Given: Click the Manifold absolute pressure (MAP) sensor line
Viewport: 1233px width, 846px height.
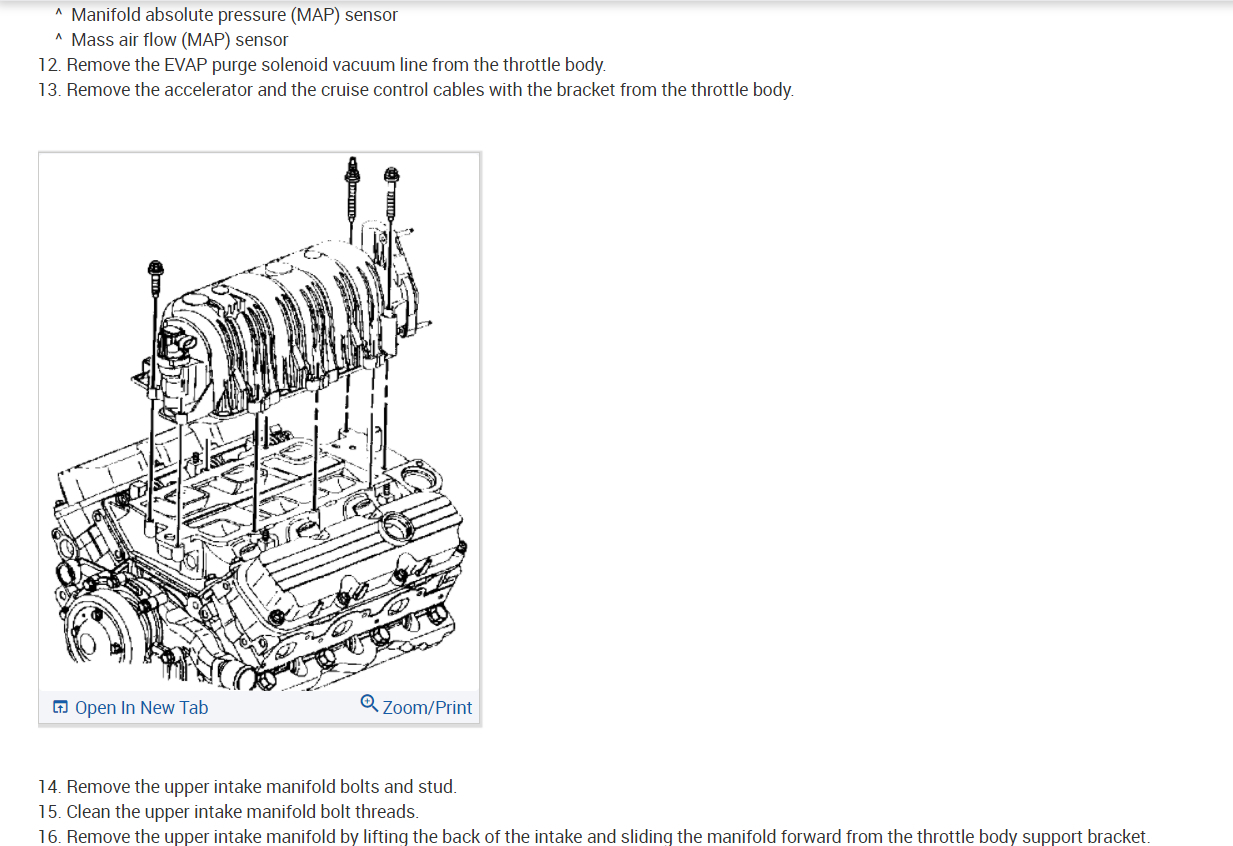Looking at the screenshot, I should click(234, 15).
